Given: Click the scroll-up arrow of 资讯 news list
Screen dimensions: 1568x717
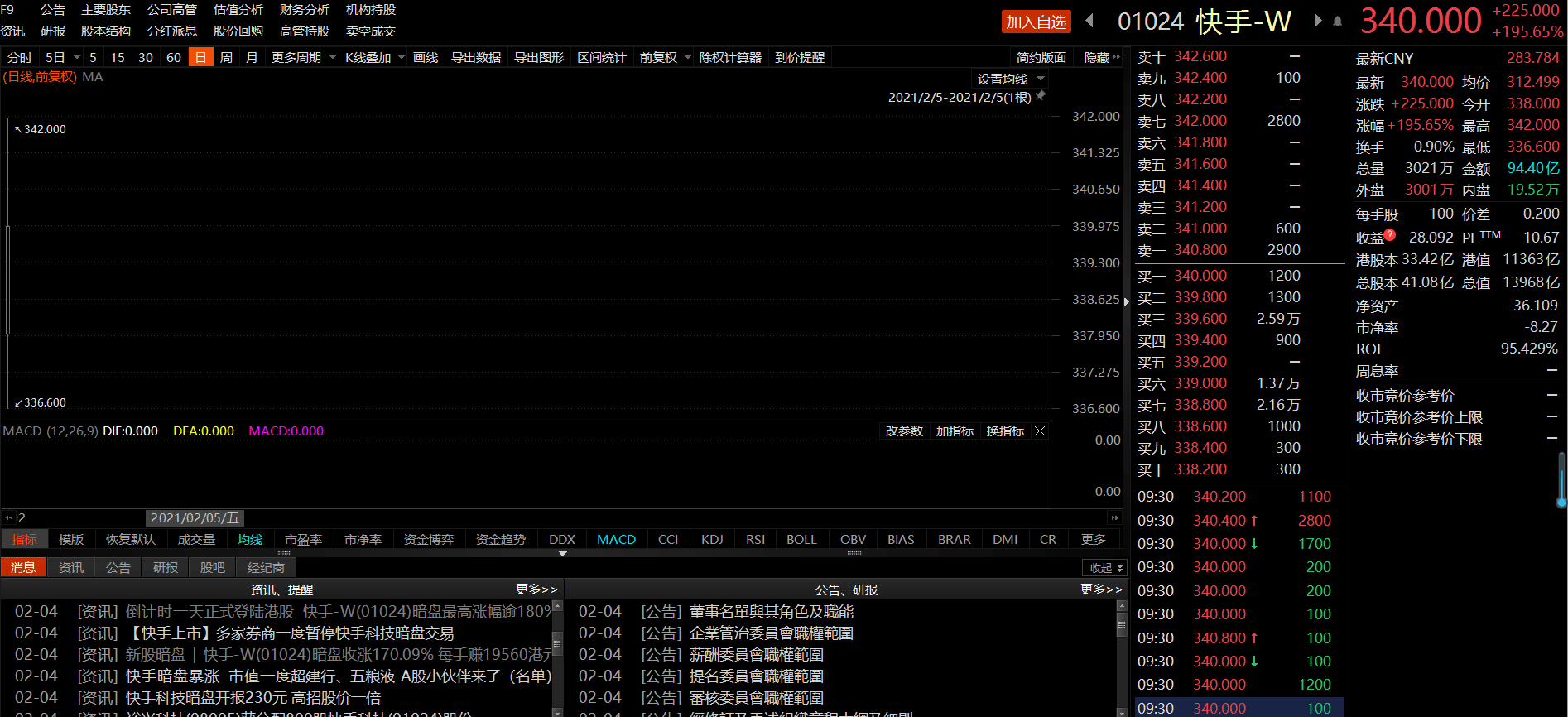Looking at the screenshot, I should point(557,607).
